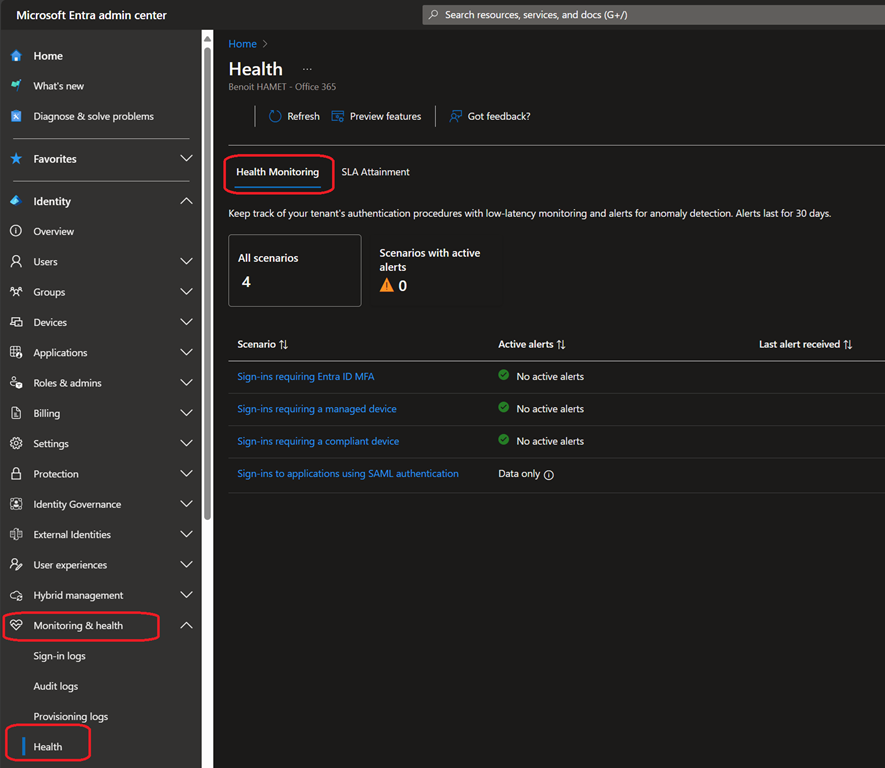Click the Home icon in the sidebar
The height and width of the screenshot is (768, 885).
point(16,56)
